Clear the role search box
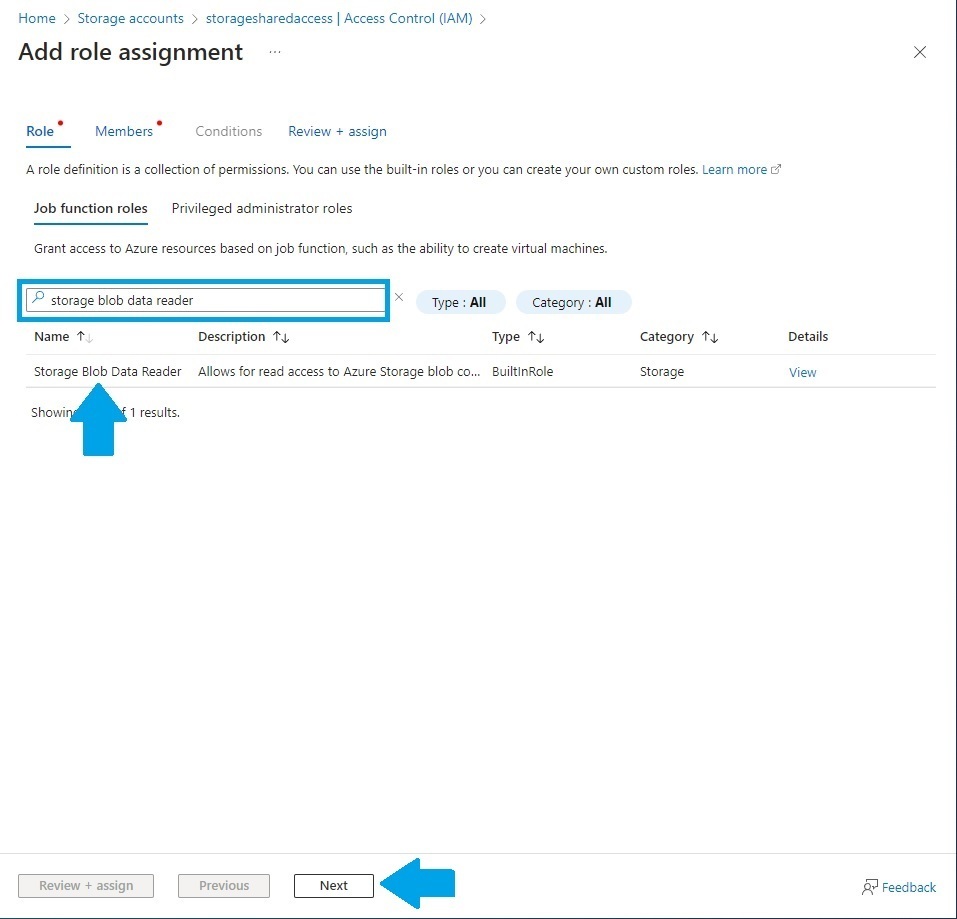Viewport: 957px width, 919px height. coord(399,297)
